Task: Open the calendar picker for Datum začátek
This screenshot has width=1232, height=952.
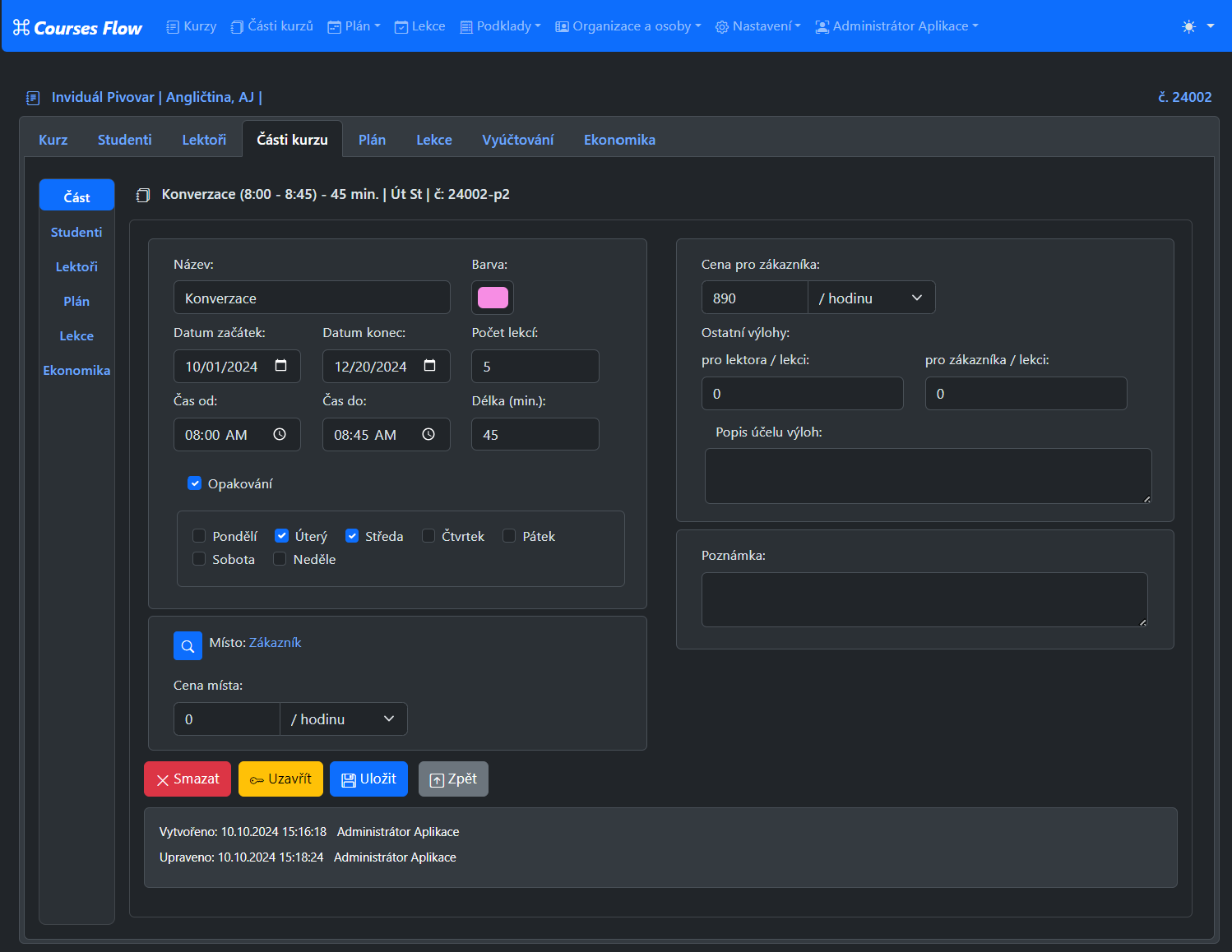Action: [280, 366]
